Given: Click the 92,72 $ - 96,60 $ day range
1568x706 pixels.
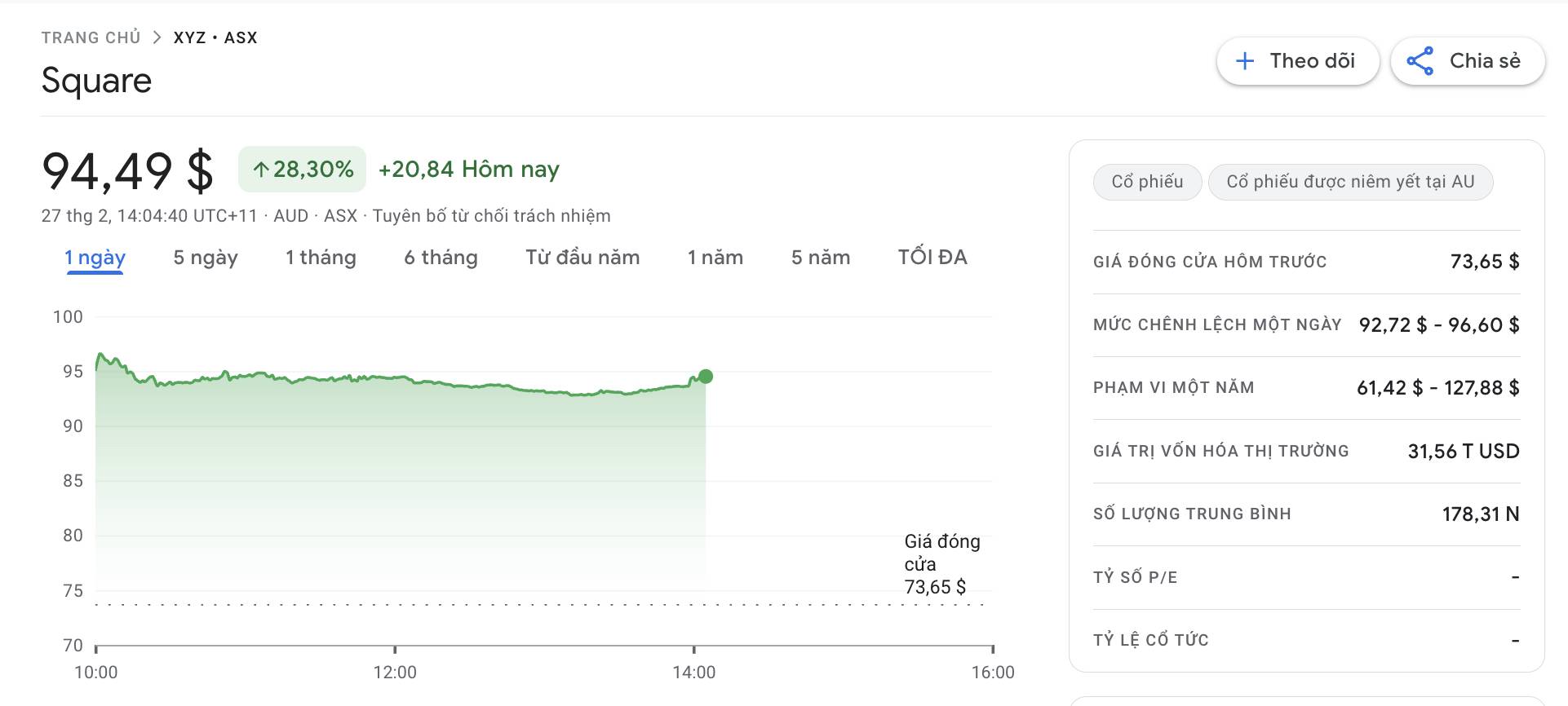Looking at the screenshot, I should click(1439, 325).
